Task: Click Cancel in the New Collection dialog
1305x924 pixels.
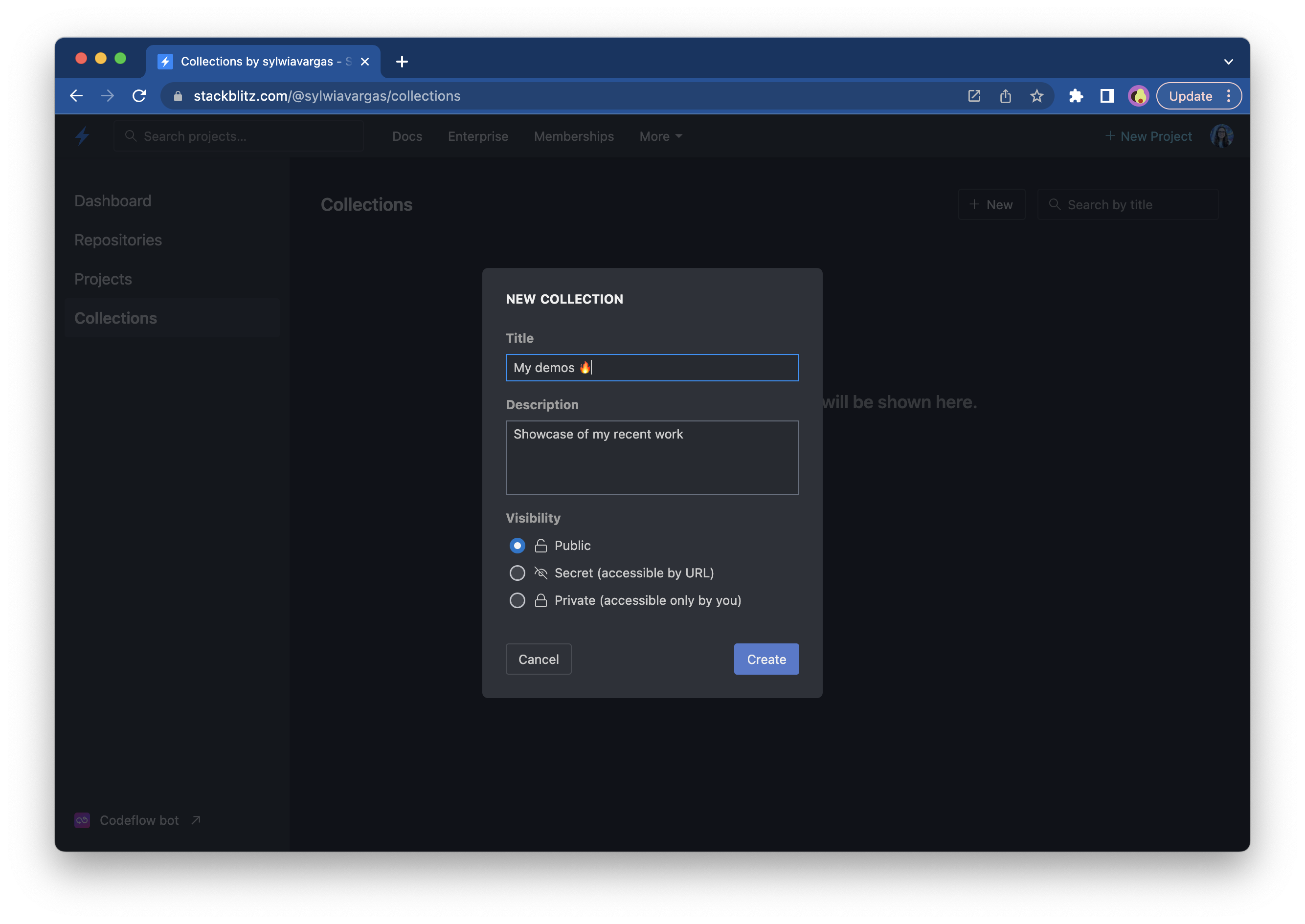Action: click(x=539, y=659)
